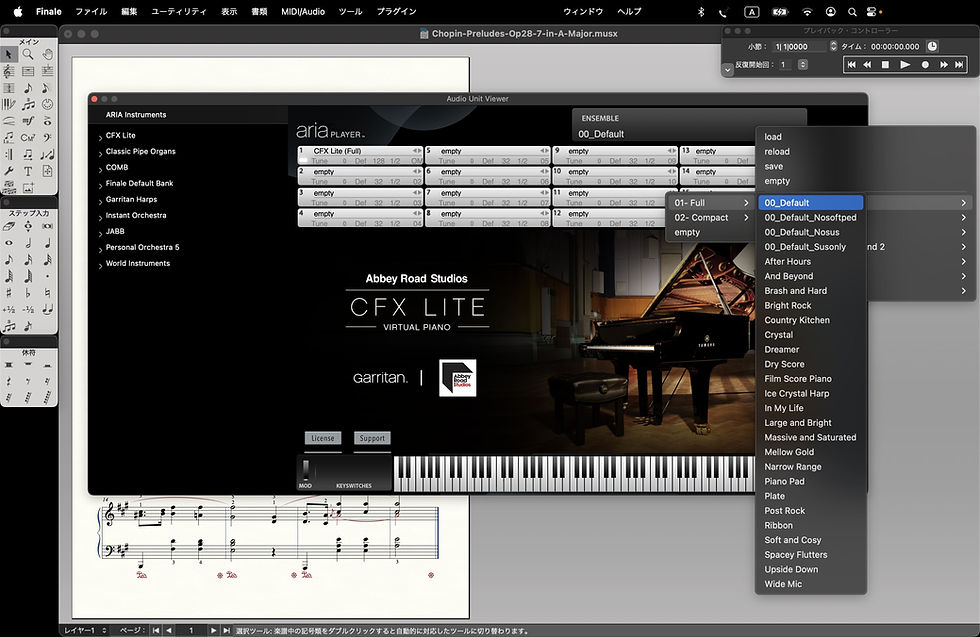
Task: Click the fast forward double-arrow button
Action: [x=943, y=64]
